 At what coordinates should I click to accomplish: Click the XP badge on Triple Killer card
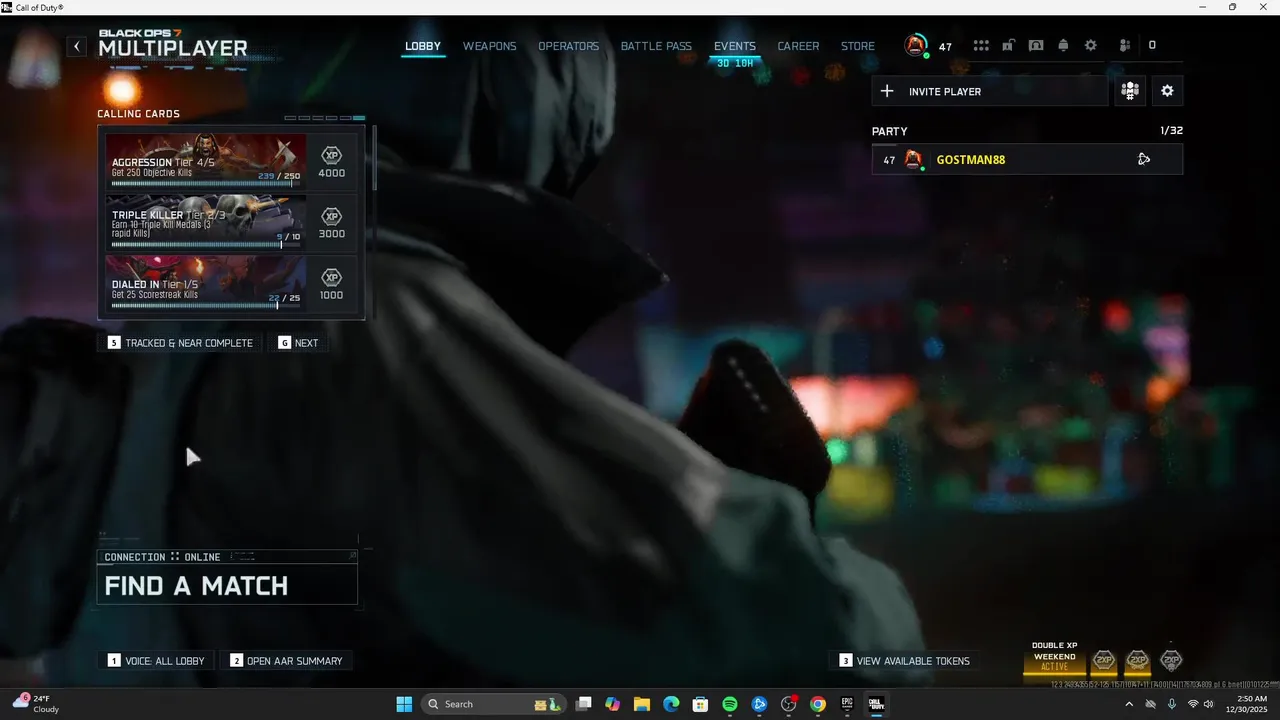tap(331, 217)
